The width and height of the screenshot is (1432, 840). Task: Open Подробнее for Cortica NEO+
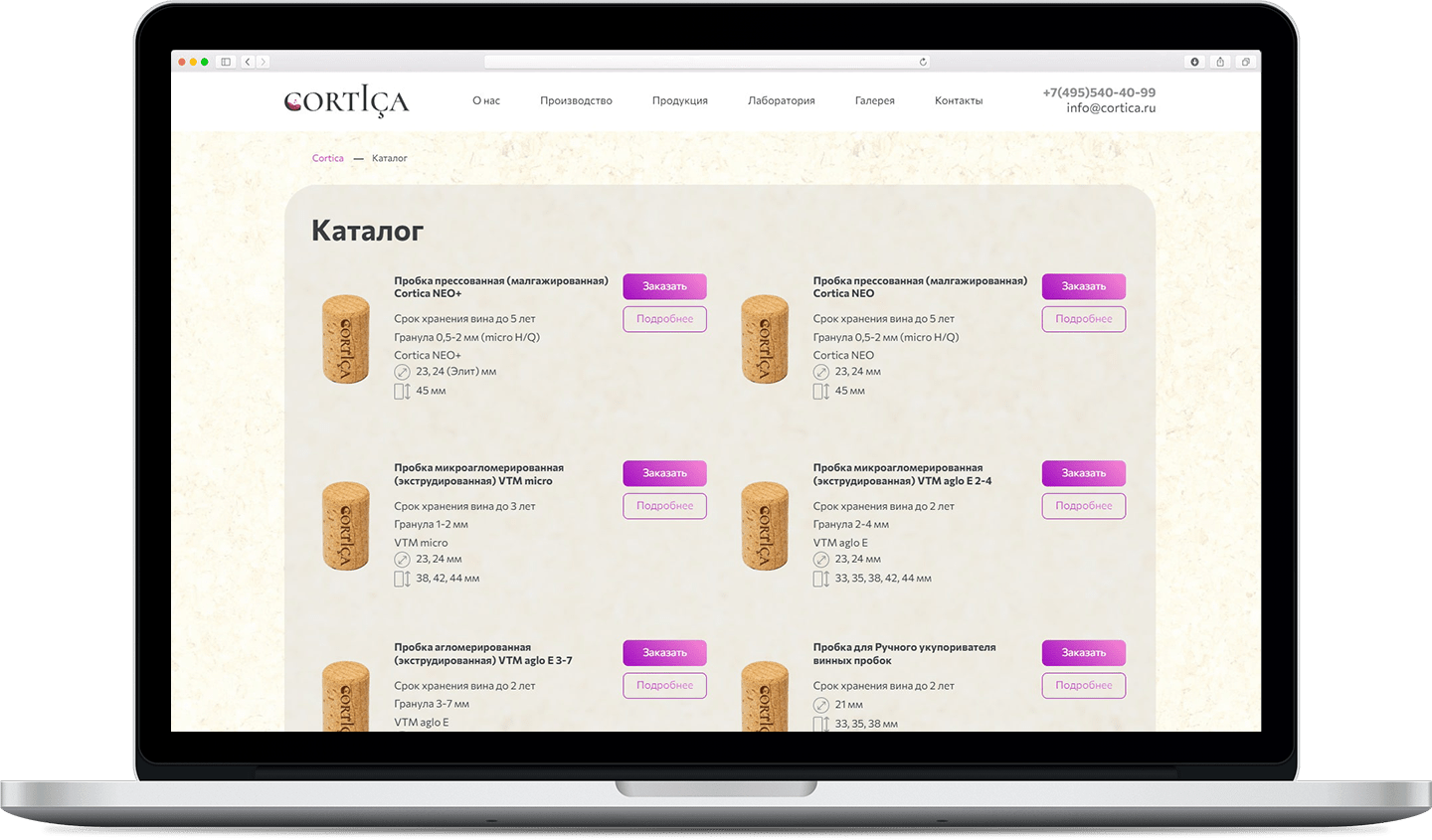664,319
